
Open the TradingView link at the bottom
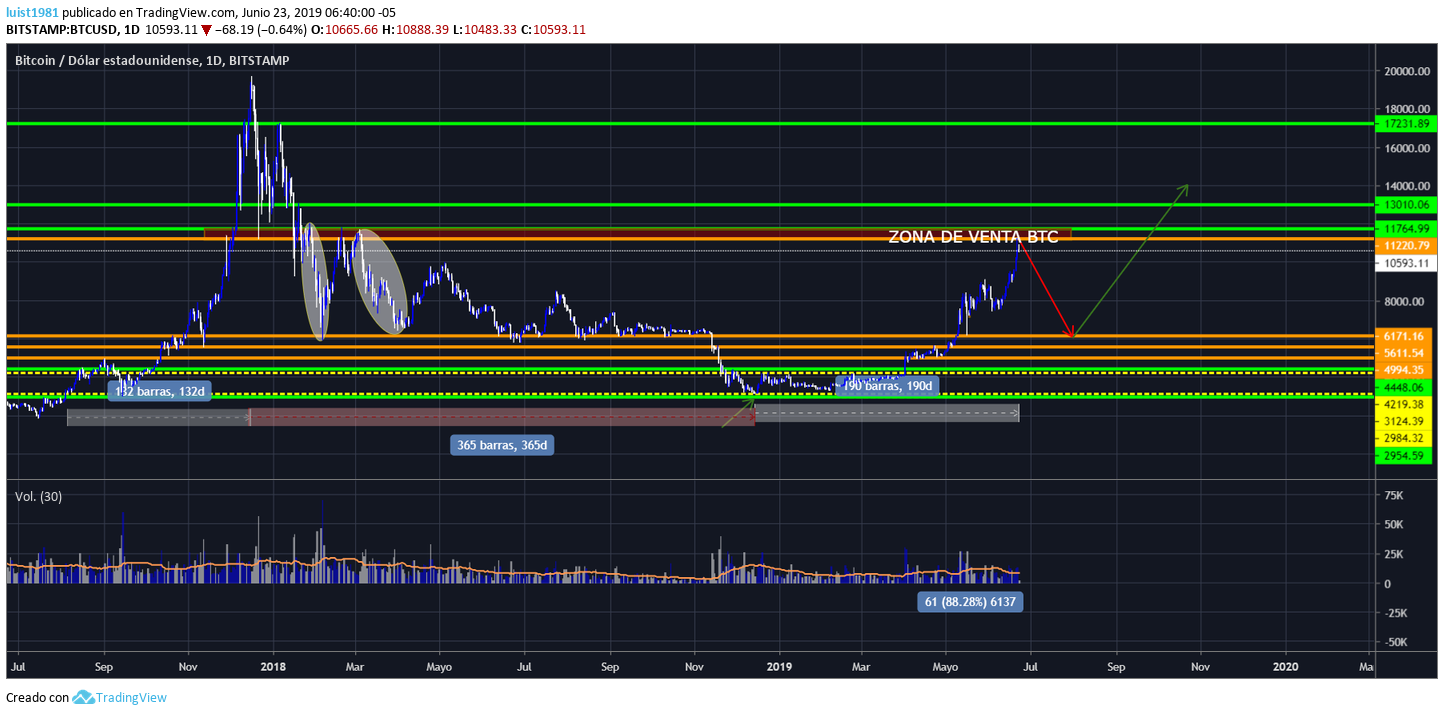tap(130, 697)
